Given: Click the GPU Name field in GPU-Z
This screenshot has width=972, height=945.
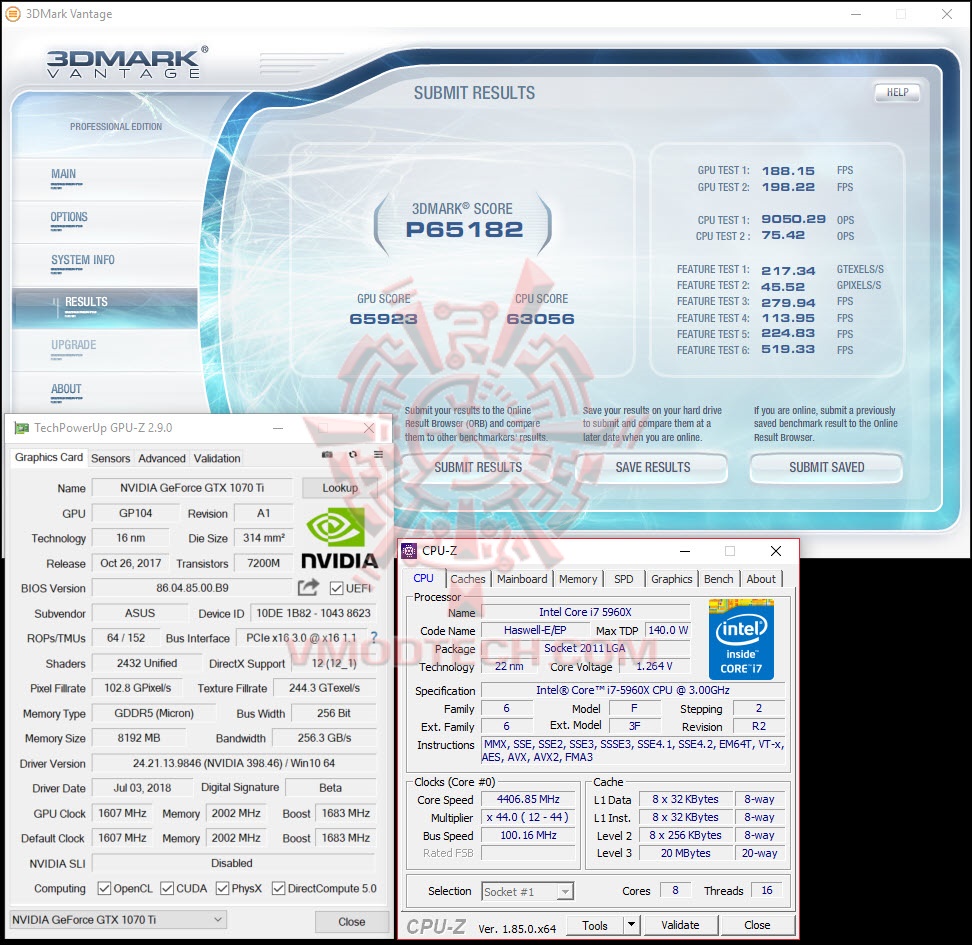Looking at the screenshot, I should (192, 488).
